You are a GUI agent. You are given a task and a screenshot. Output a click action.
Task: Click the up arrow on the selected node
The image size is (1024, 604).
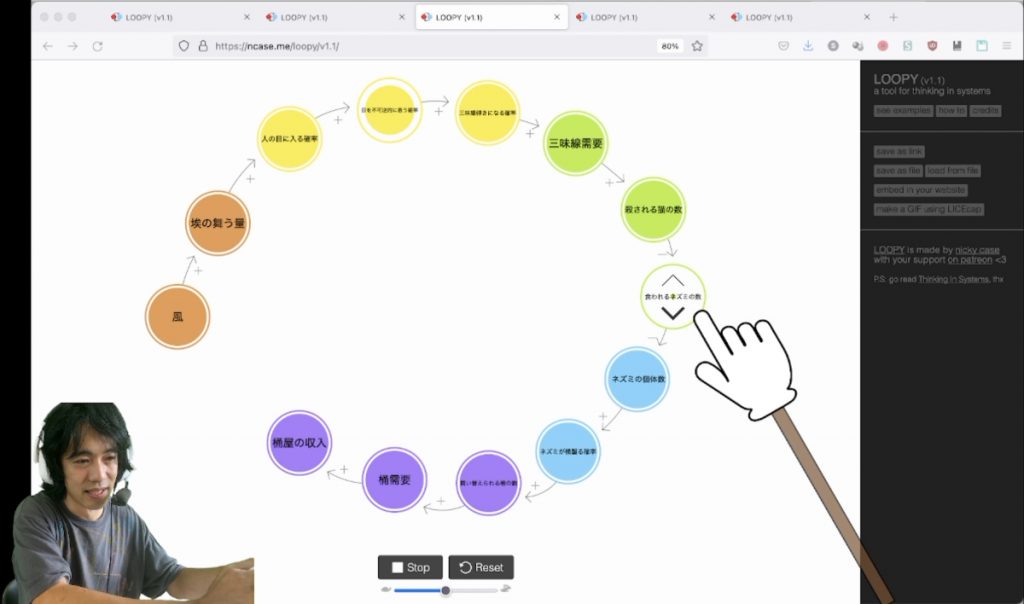(673, 280)
